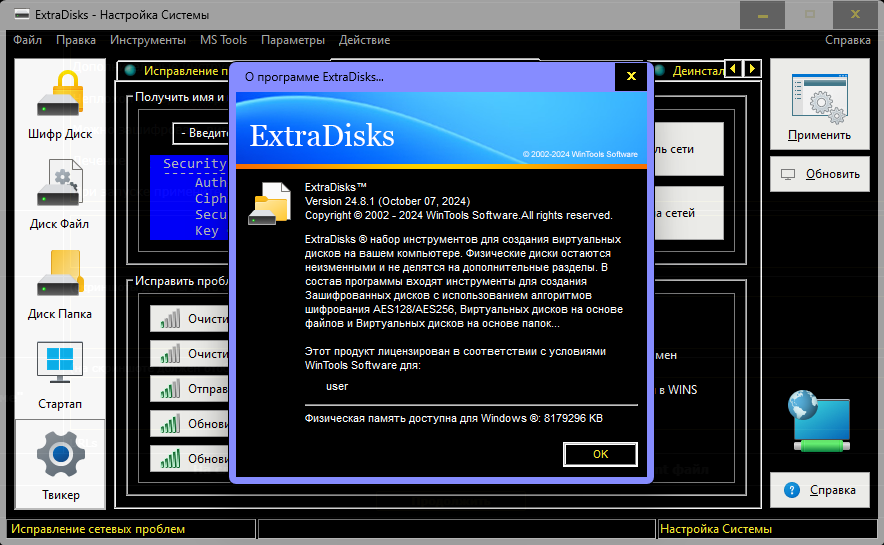The image size is (884, 545).
Task: Click the network globe computer icon
Action: coord(819,421)
